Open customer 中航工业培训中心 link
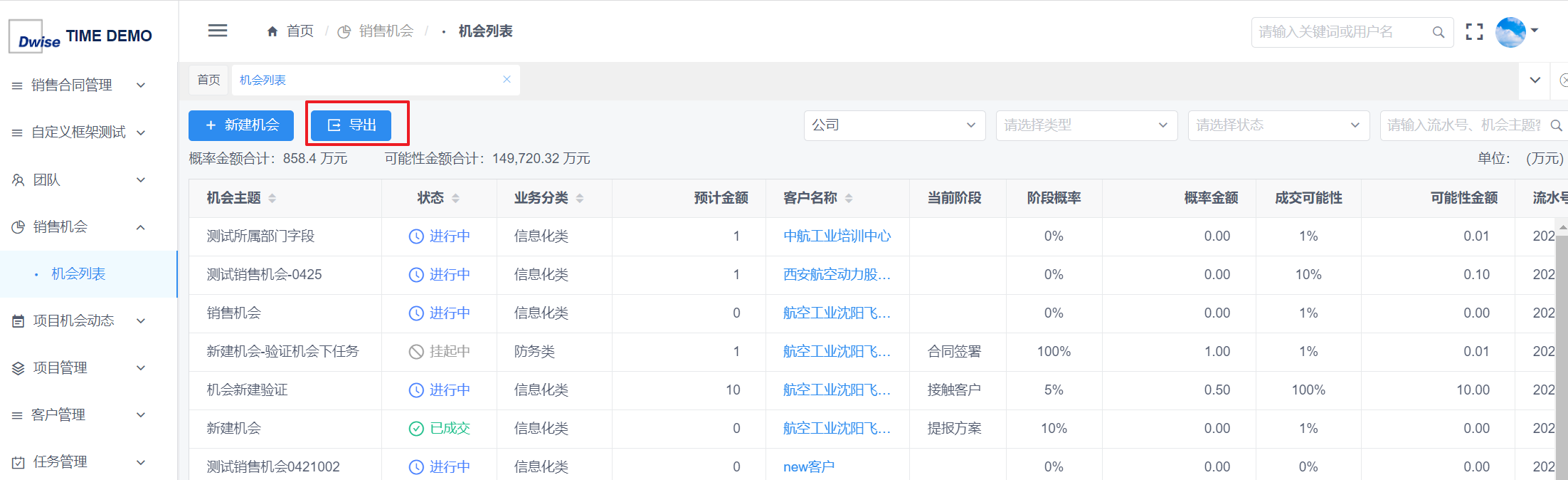Screen dimensions: 1568x480 pyautogui.click(x=837, y=236)
